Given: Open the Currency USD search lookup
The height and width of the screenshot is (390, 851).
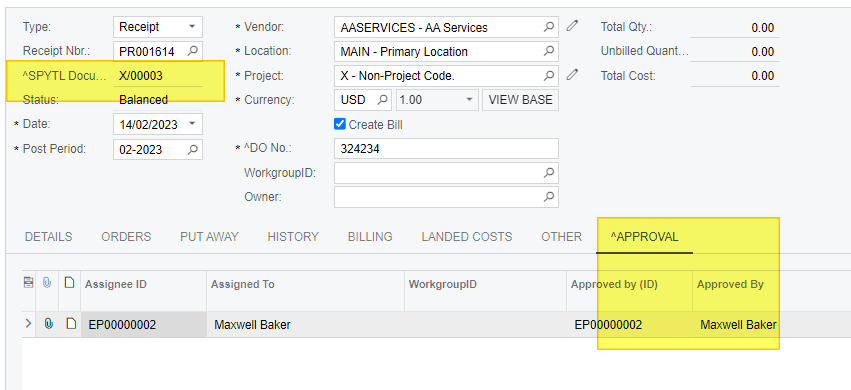Looking at the screenshot, I should [x=383, y=100].
